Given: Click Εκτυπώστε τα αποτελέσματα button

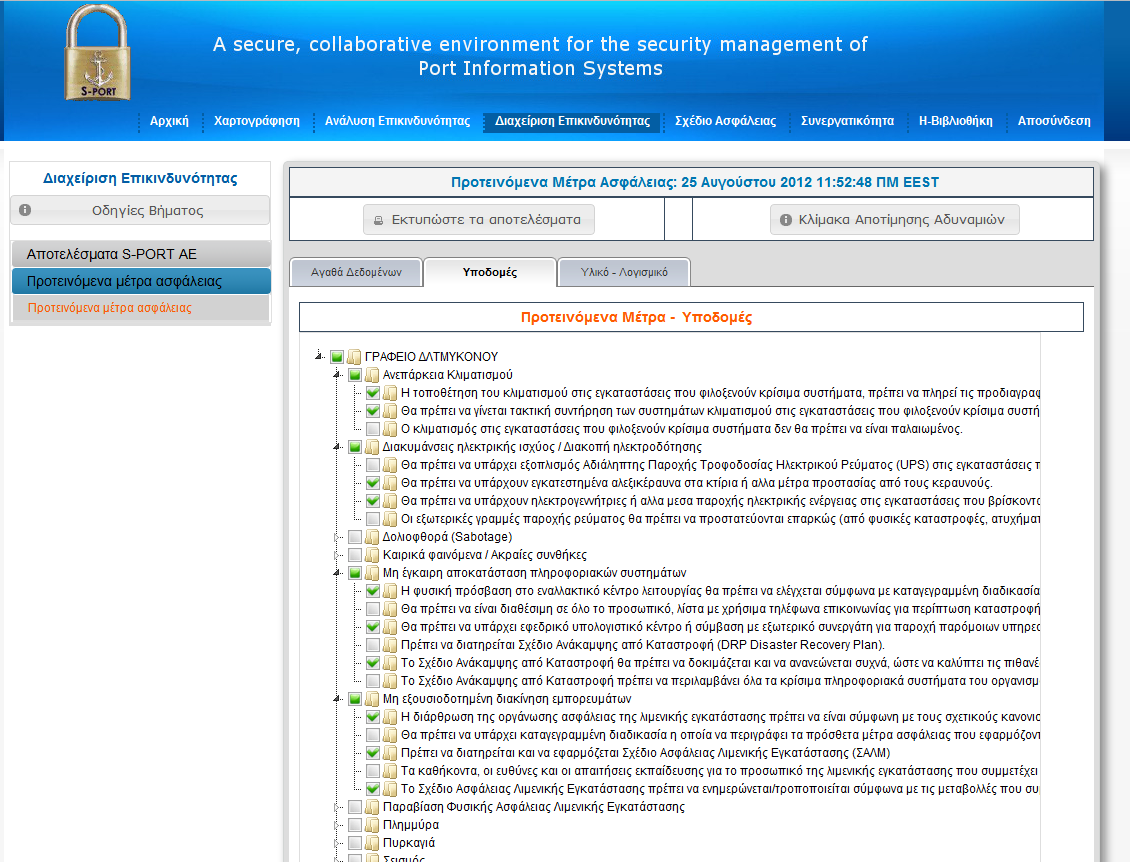Looking at the screenshot, I should point(479,220).
